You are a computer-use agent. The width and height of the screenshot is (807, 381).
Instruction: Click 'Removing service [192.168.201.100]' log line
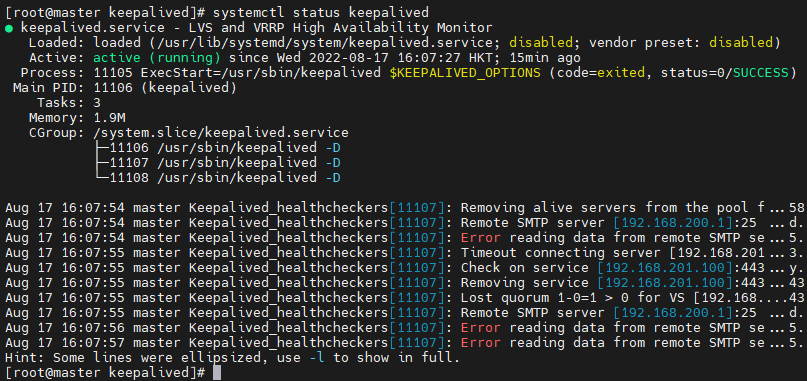tap(405, 283)
